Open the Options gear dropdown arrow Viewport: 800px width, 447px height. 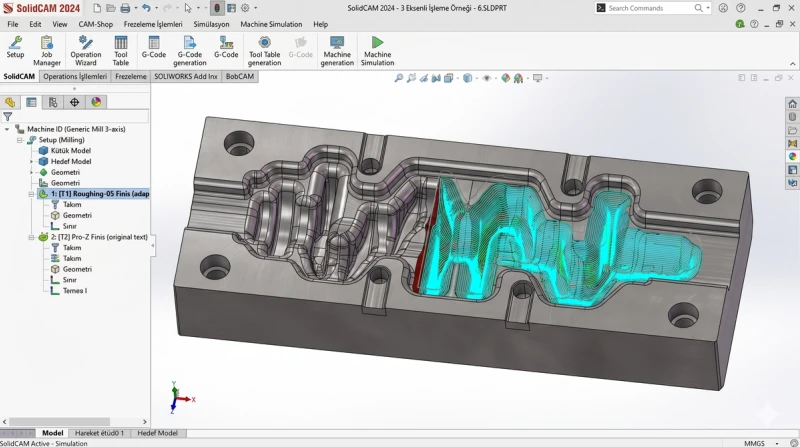coord(255,8)
